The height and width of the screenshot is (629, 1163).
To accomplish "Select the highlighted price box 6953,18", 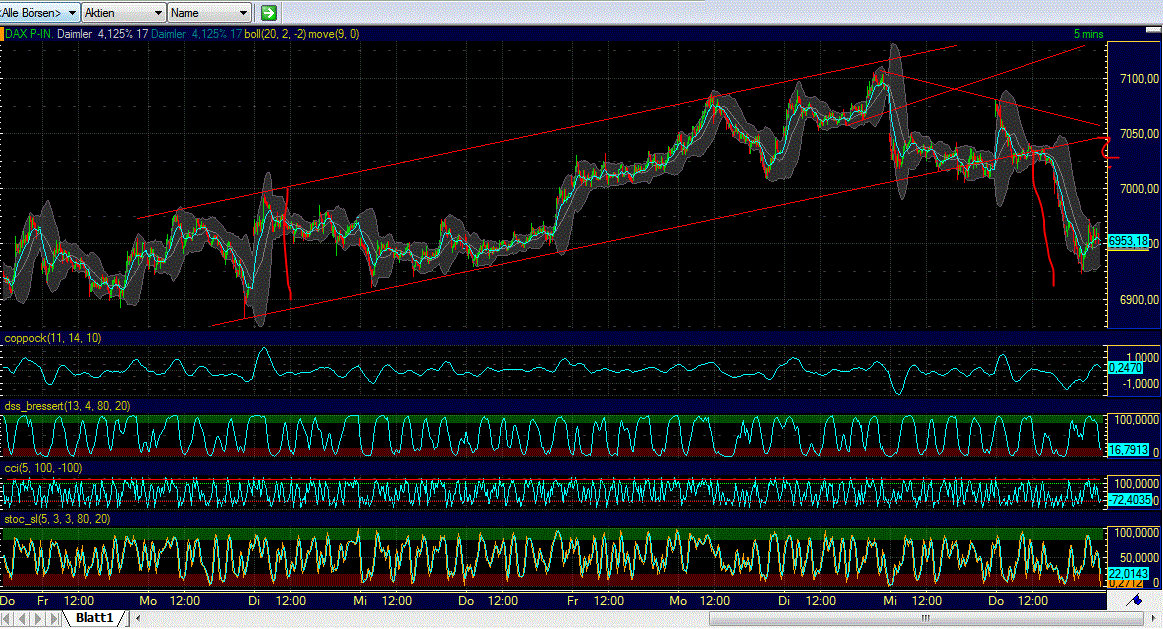I will click(1127, 240).
